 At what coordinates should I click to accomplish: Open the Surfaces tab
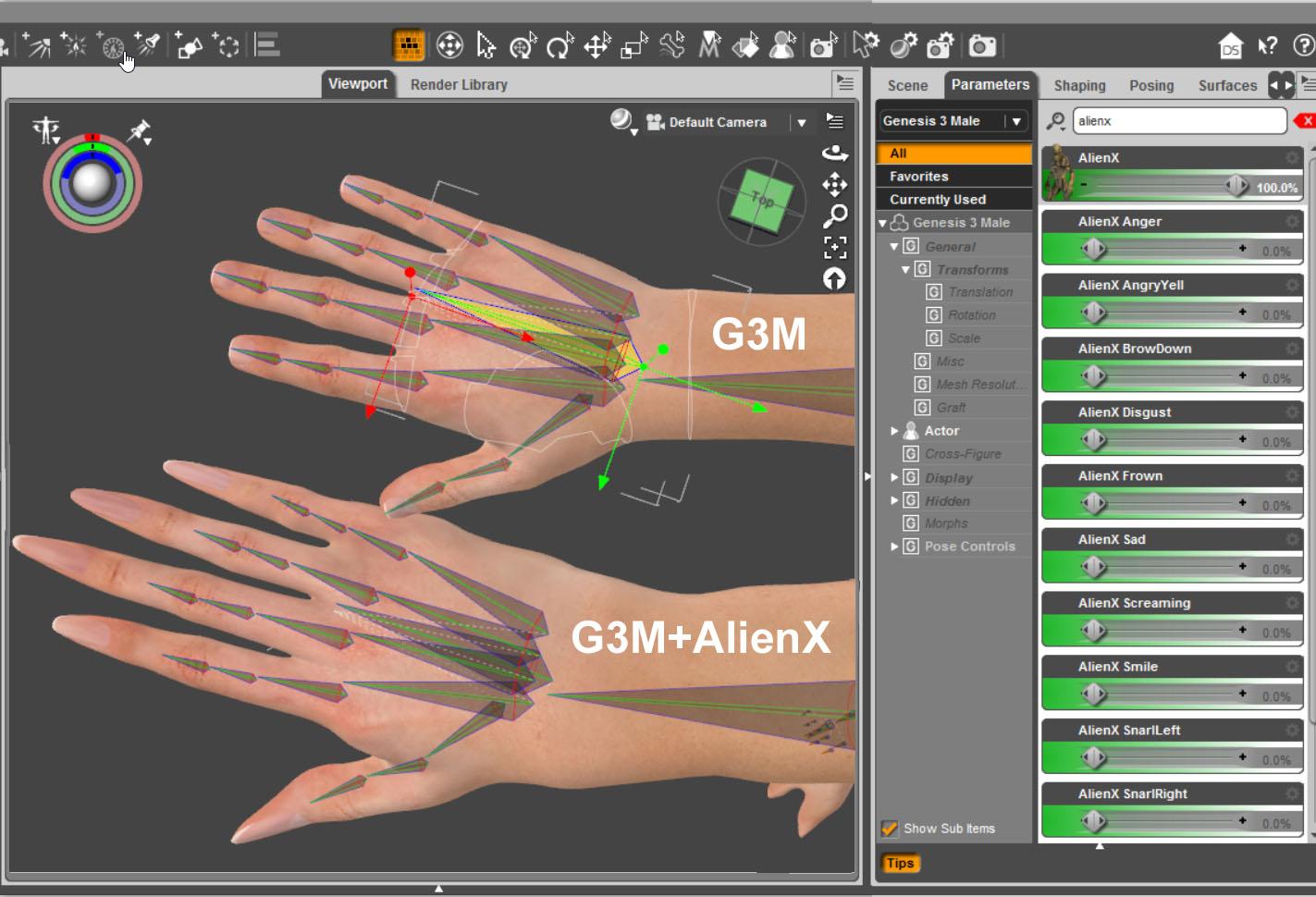[x=1227, y=85]
